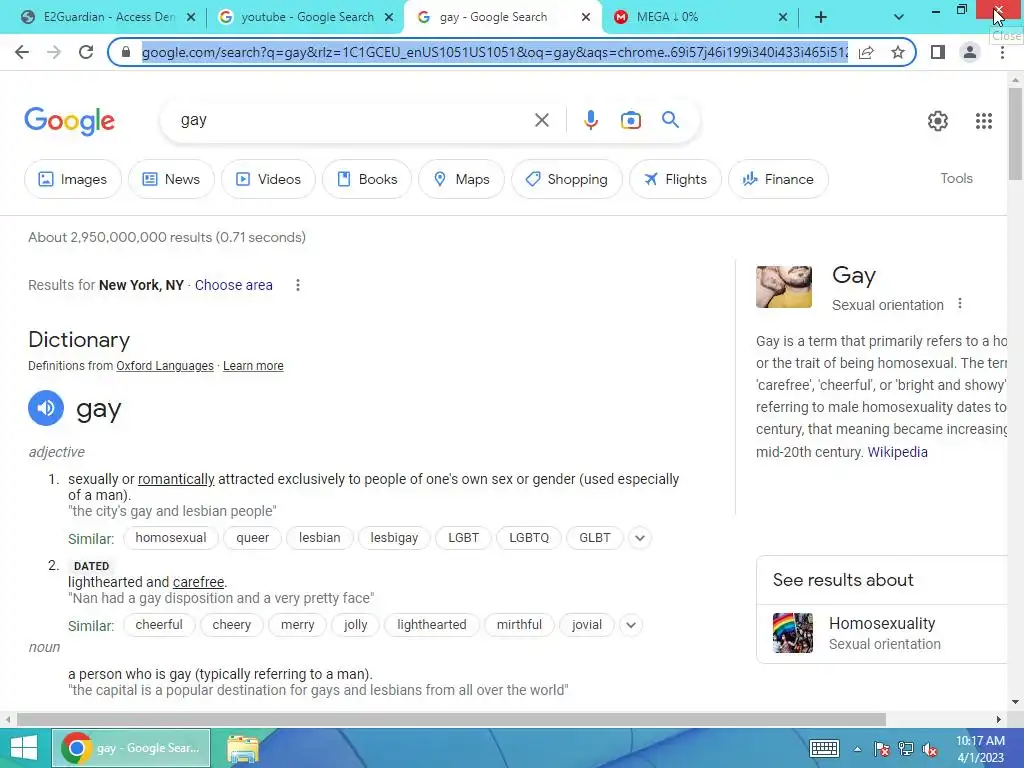The image size is (1024, 768).
Task: Filter results by Maps
Action: pyautogui.click(x=461, y=179)
